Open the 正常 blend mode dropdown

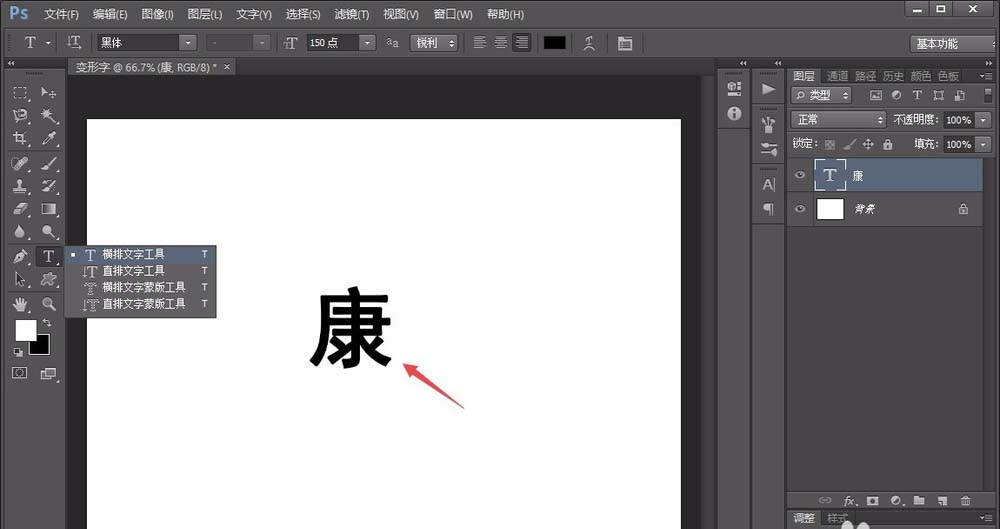coord(839,119)
